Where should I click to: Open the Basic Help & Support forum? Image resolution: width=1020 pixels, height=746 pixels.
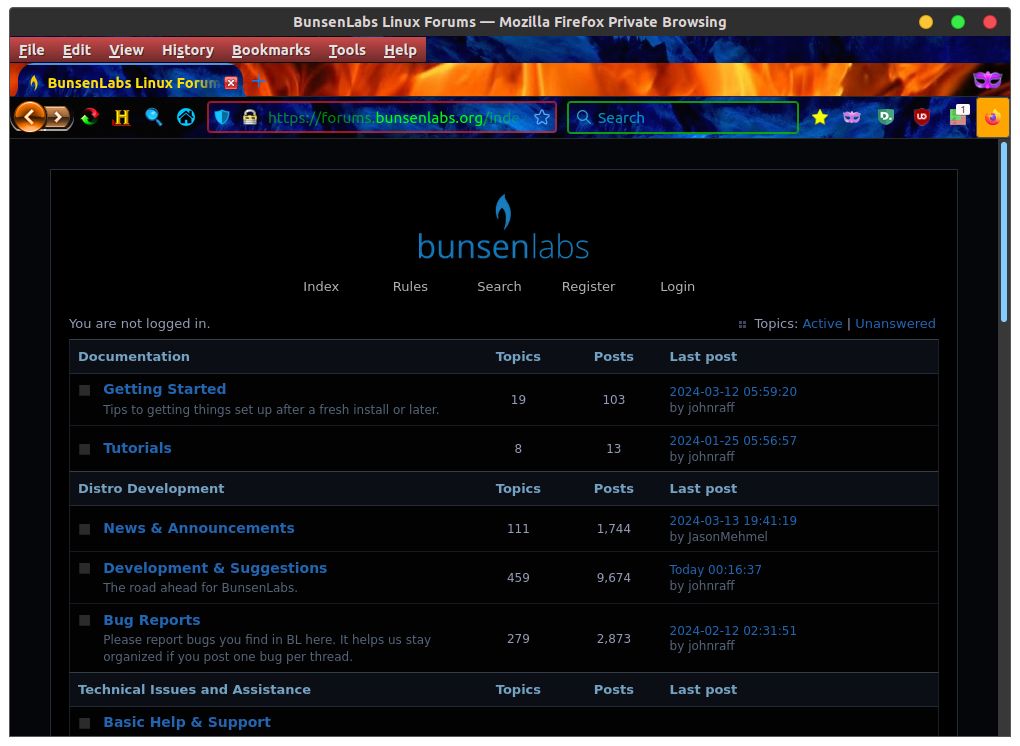coord(187,722)
